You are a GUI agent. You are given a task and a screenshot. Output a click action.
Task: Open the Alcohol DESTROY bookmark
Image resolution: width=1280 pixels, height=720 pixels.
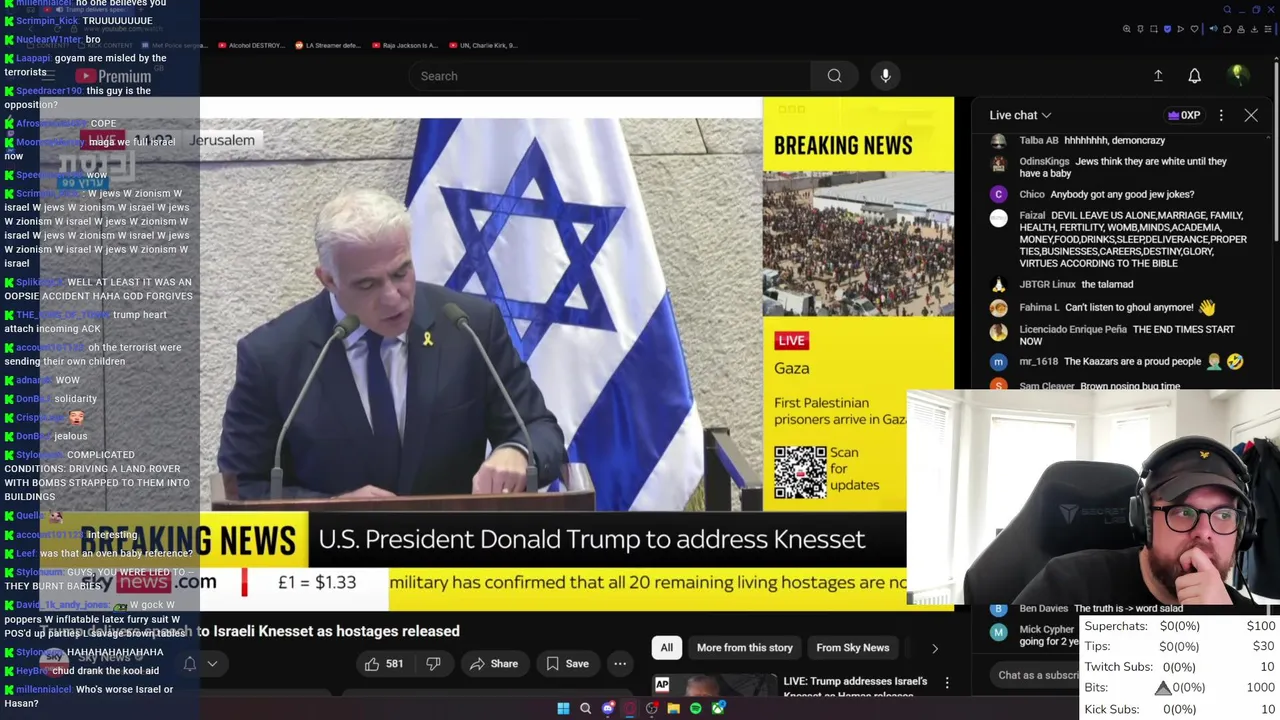(x=251, y=45)
